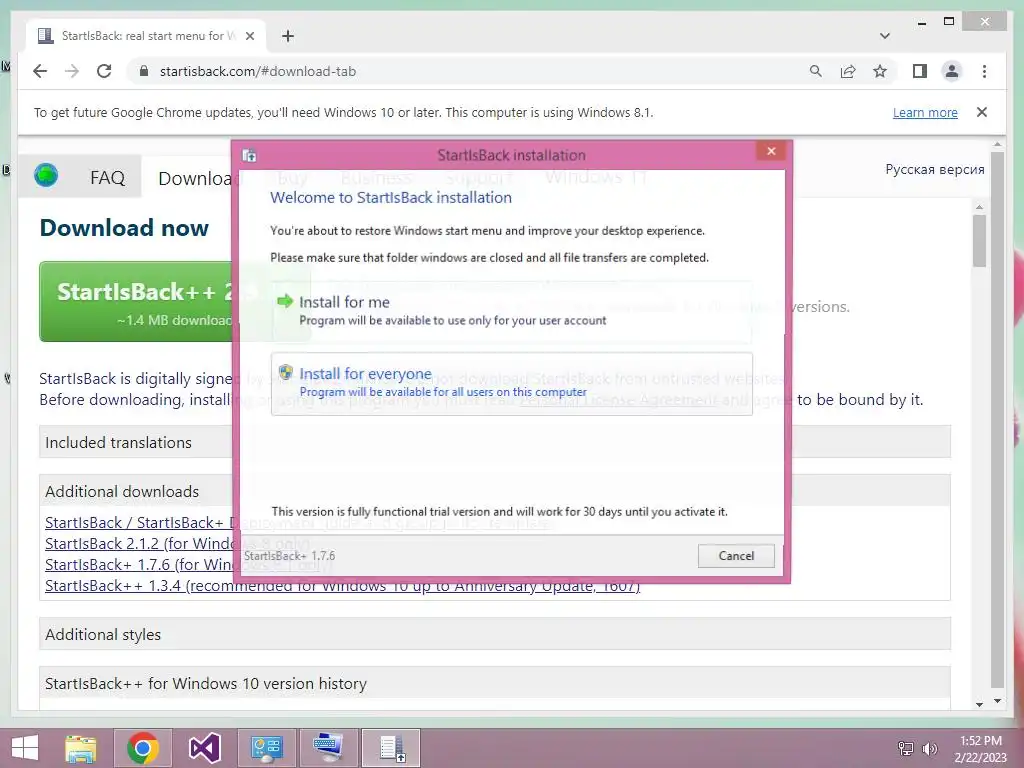This screenshot has height=768, width=1024.
Task: Close the StartIsBack browser tab
Action: coord(249,36)
